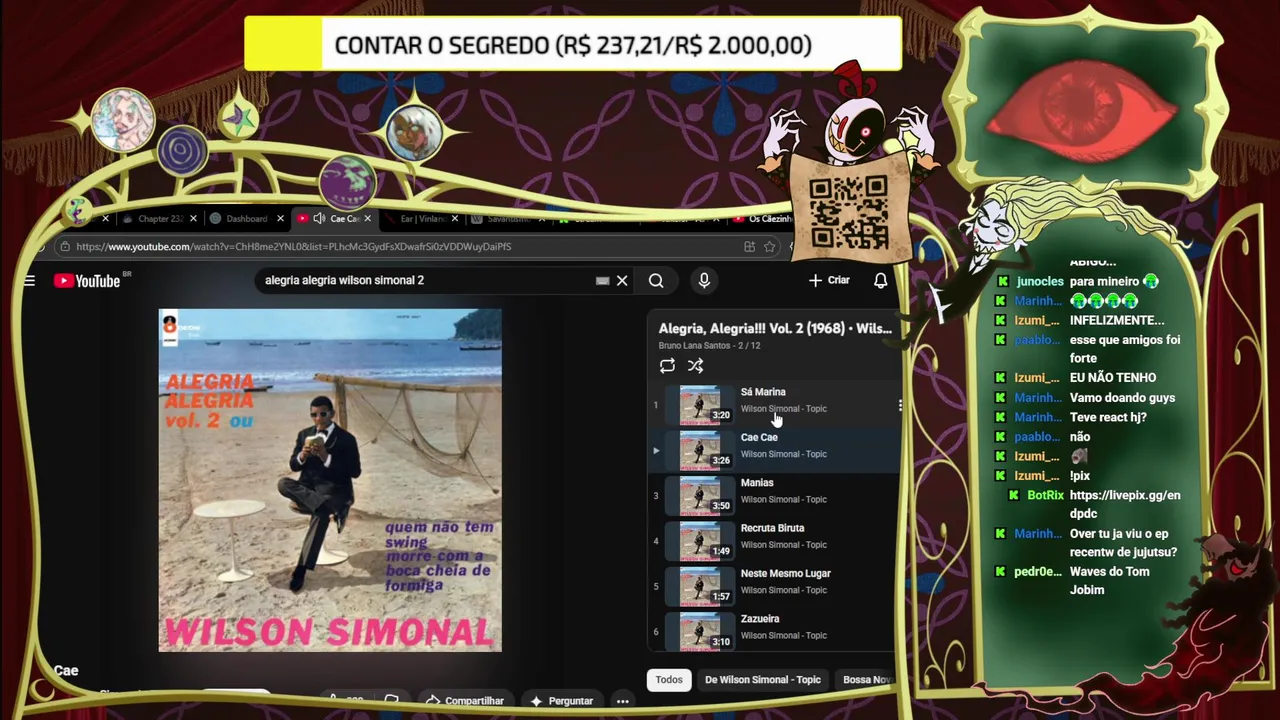
Task: Select the Cae Cae playlist entry
Action: click(x=775, y=450)
